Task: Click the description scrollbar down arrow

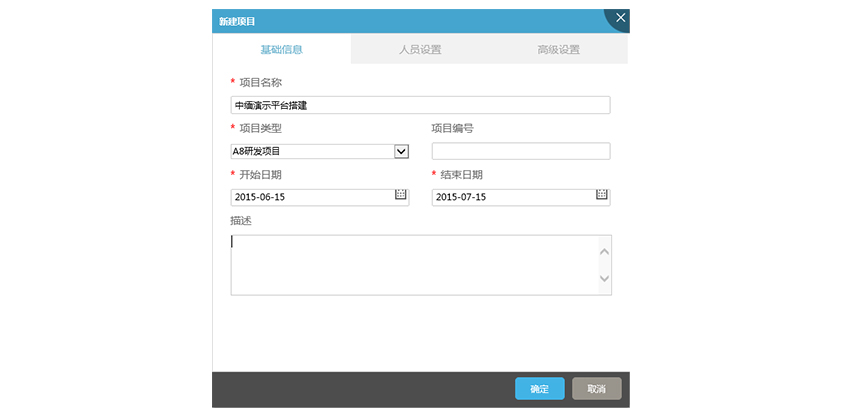Action: click(x=605, y=278)
